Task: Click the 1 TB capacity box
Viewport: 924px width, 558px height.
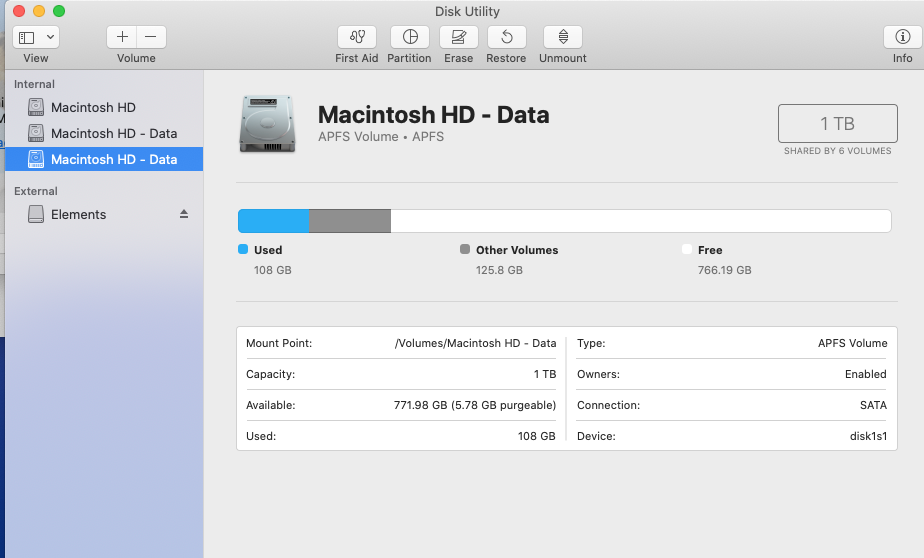Action: [x=837, y=124]
